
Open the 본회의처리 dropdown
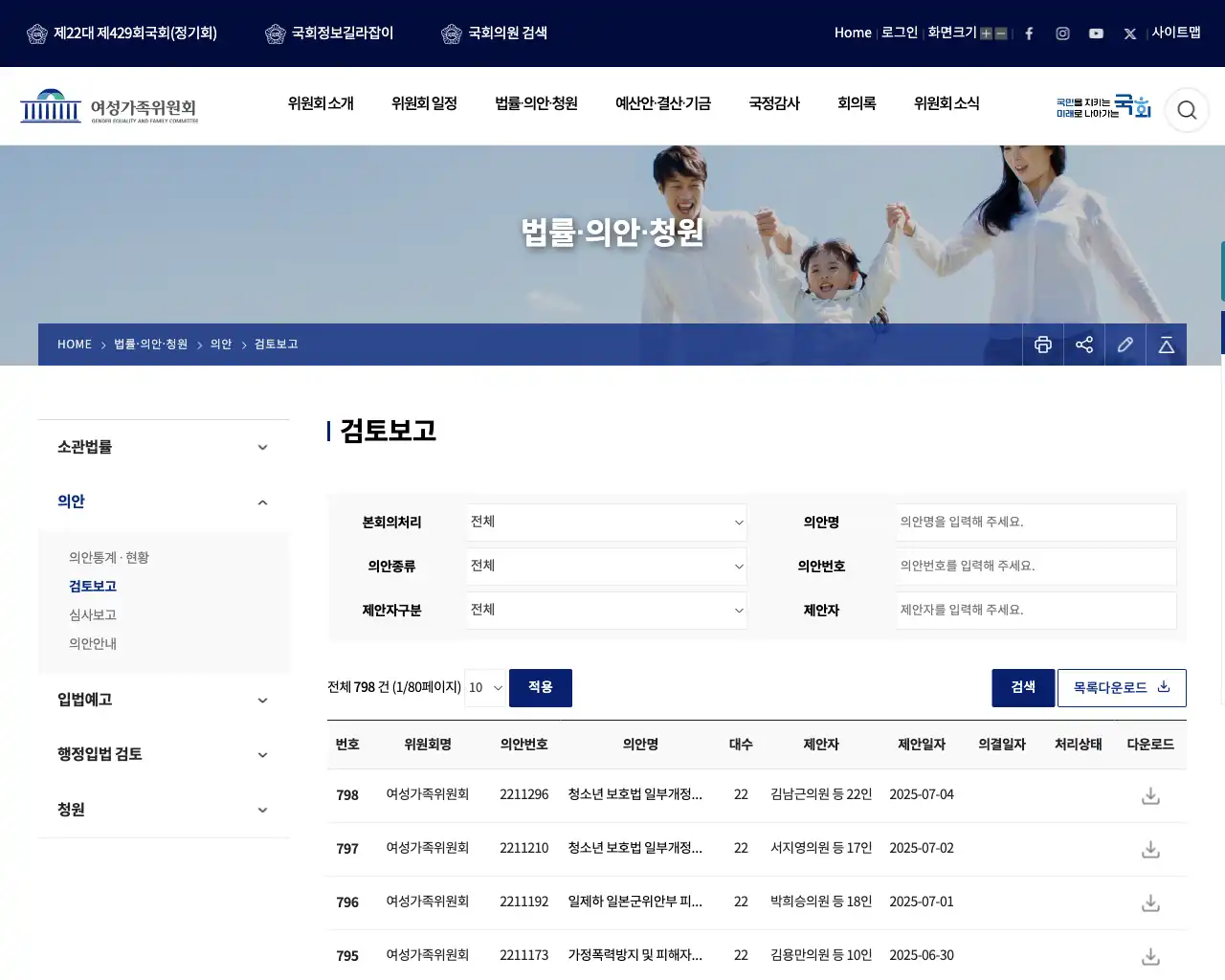coord(607,523)
